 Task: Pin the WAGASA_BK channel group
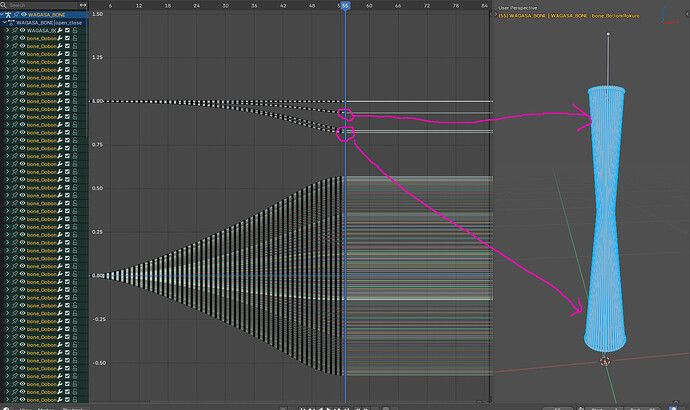15,30
